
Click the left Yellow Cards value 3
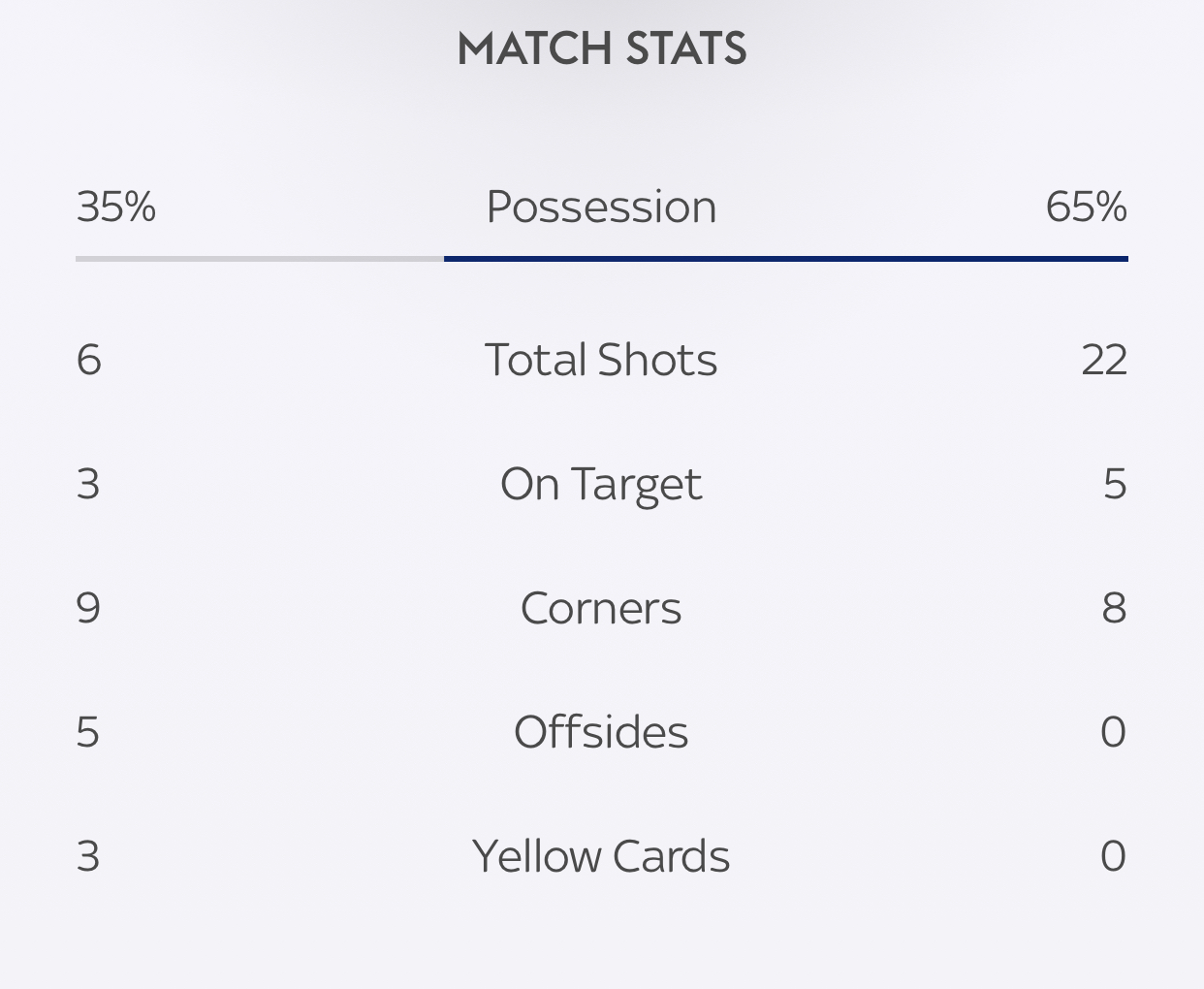pyautogui.click(x=88, y=856)
